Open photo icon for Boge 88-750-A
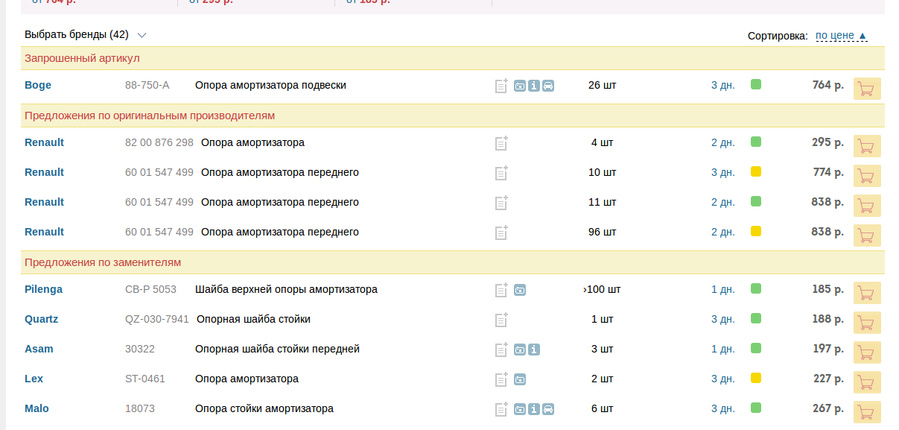This screenshot has height=430, width=899. [x=519, y=86]
